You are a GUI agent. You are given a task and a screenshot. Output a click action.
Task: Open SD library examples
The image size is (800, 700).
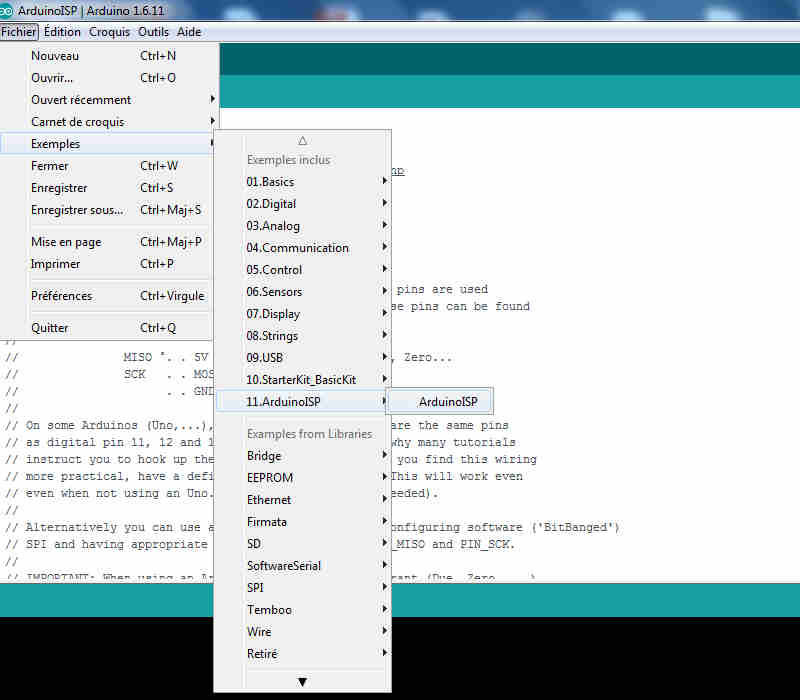303,543
